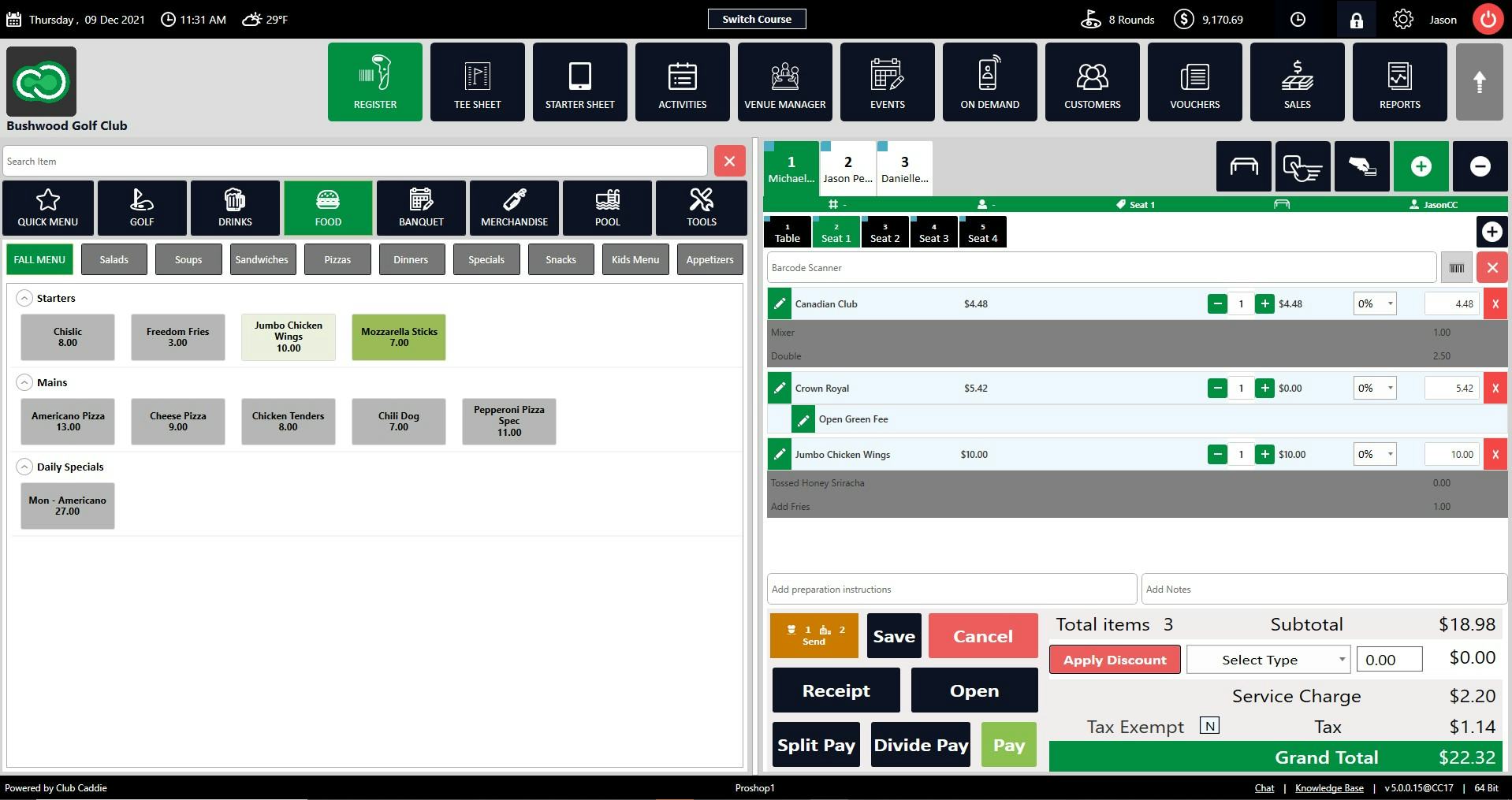The width and height of the screenshot is (1512, 800).
Task: Click the barcode scanner icon beside the scanner field
Action: [1456, 267]
